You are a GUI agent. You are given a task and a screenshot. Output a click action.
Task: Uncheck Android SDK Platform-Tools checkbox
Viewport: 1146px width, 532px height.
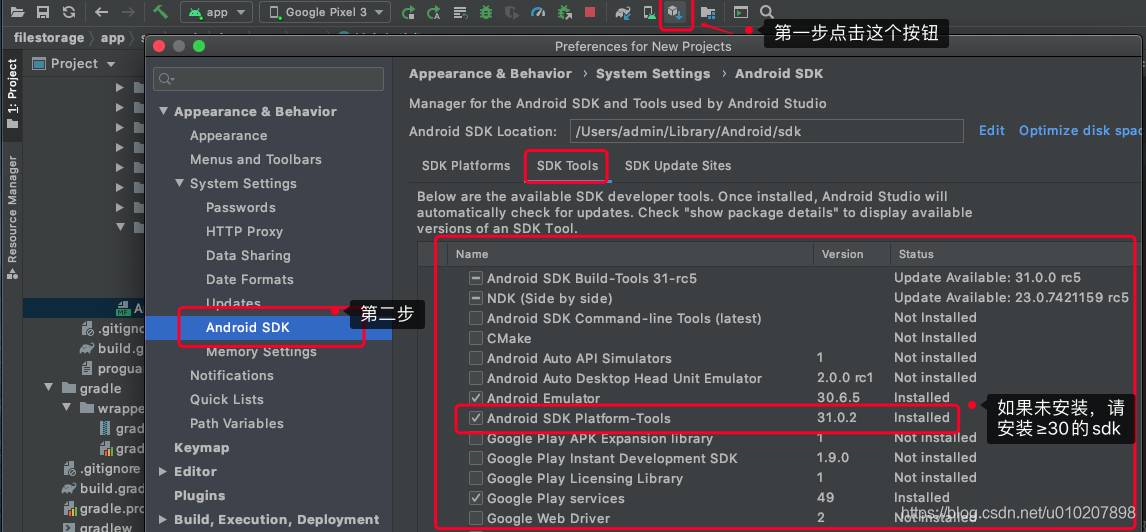point(476,418)
